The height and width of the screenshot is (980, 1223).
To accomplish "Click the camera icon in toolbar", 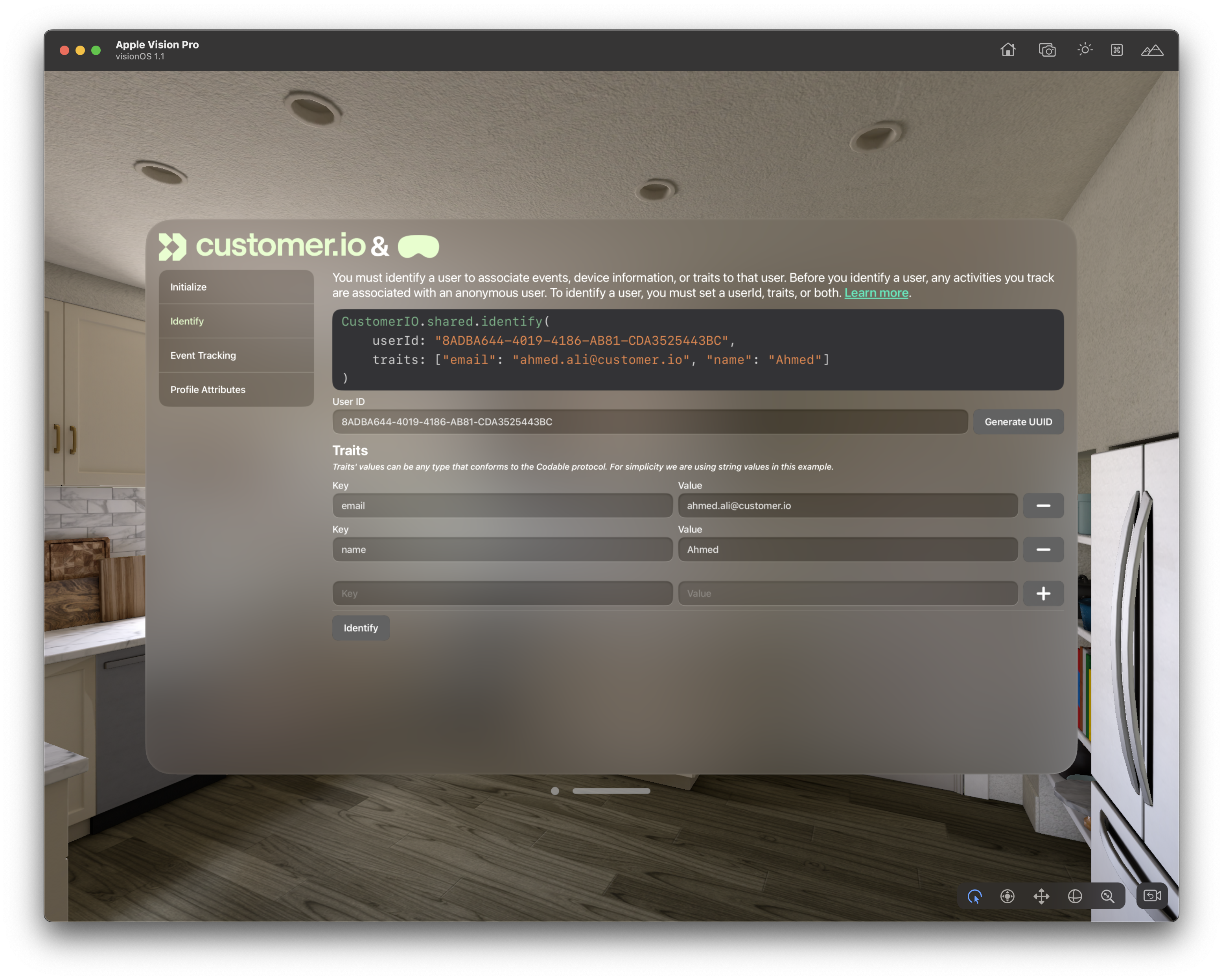I will pos(1047,49).
